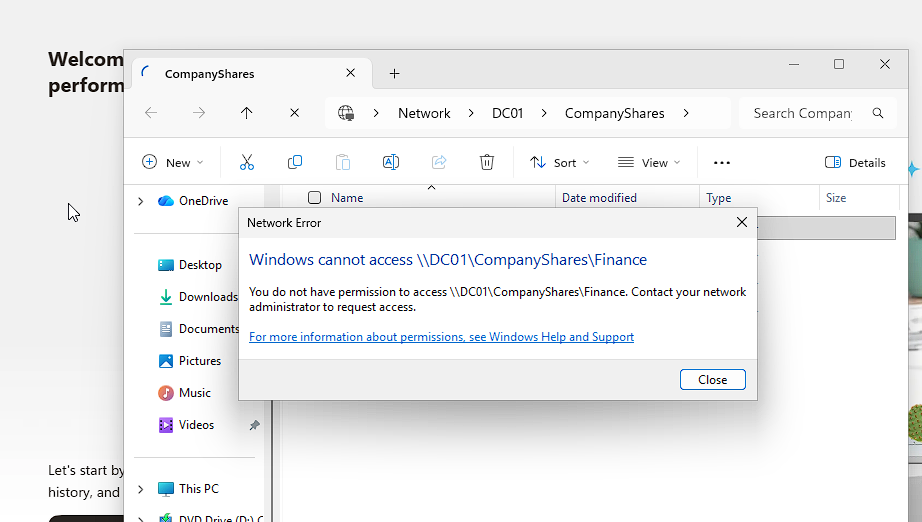Click the This PC monitor icon
Image resolution: width=922 pixels, height=522 pixels.
pos(166,488)
